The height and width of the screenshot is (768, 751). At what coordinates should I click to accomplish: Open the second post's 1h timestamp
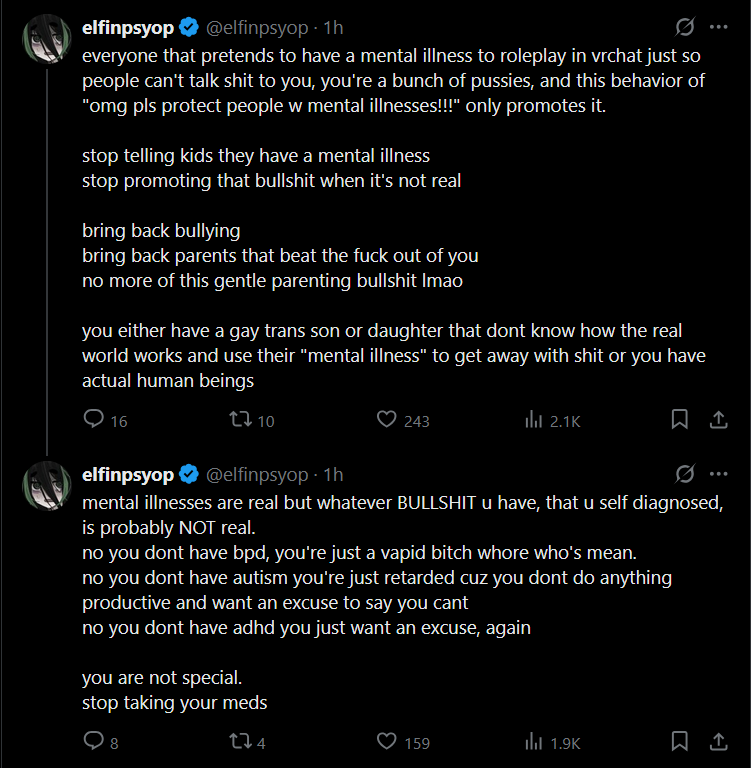[x=333, y=474]
